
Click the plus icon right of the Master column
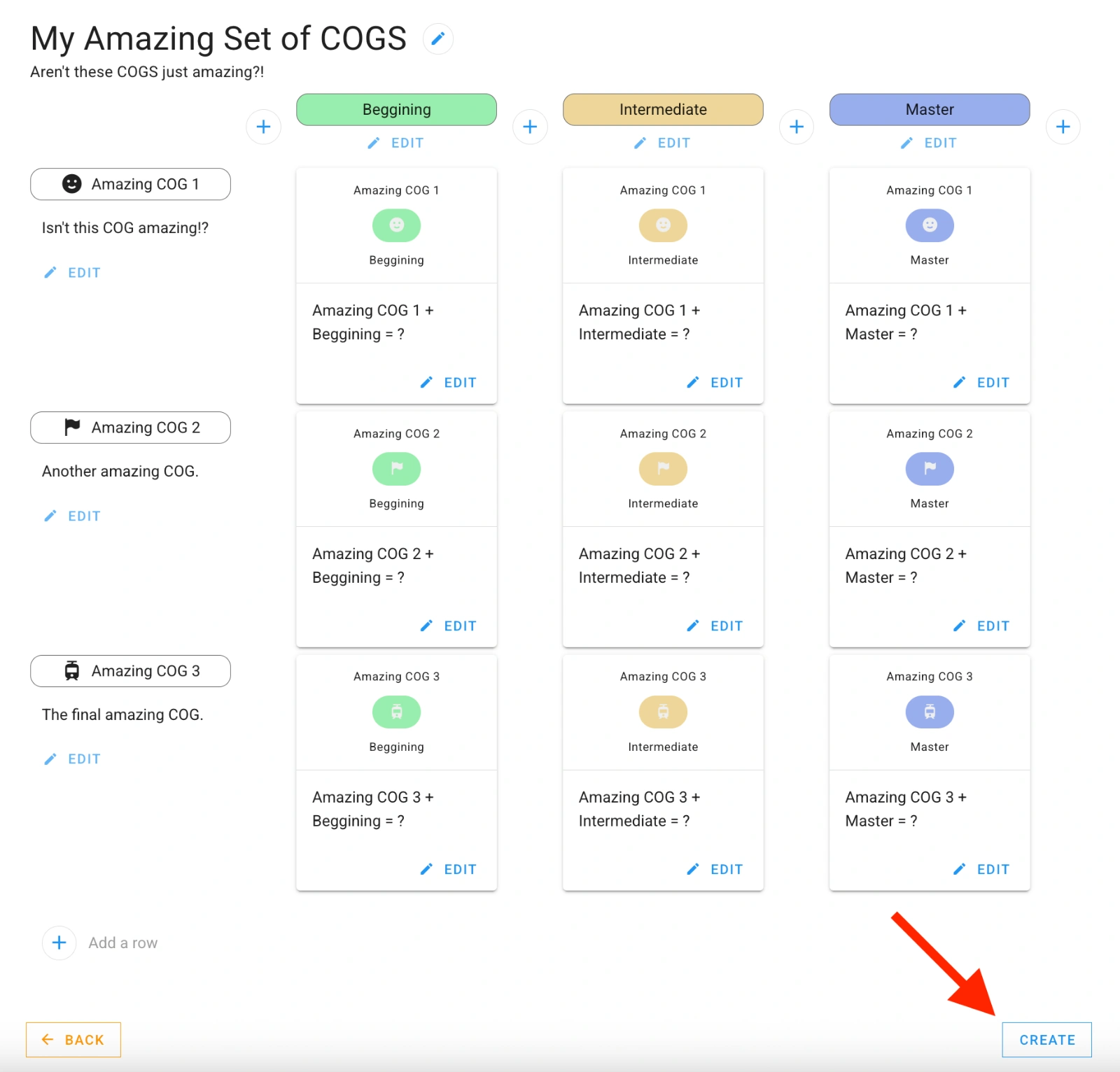1063,127
